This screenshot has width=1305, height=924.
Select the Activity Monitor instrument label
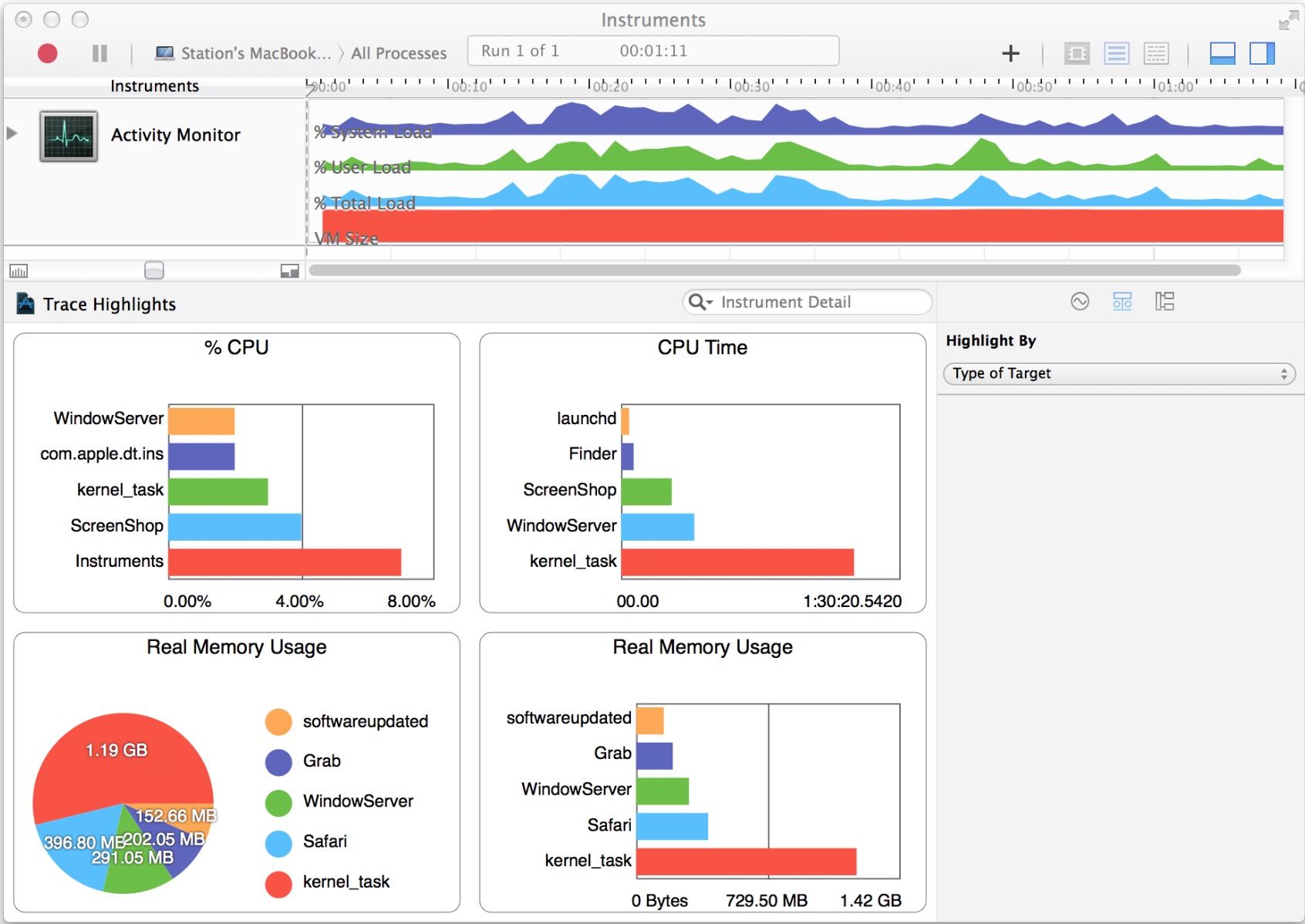click(176, 135)
